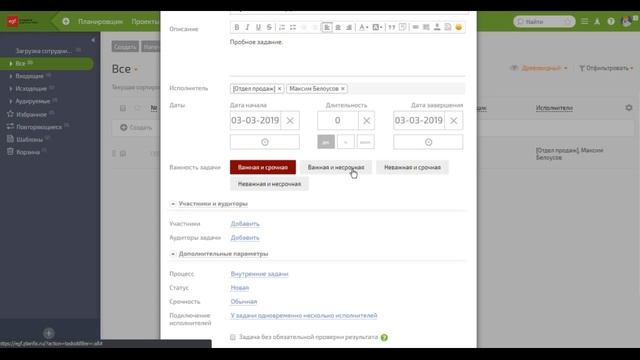The image size is (640, 360).
Task: Change status Новая
Action: pyautogui.click(x=240, y=288)
